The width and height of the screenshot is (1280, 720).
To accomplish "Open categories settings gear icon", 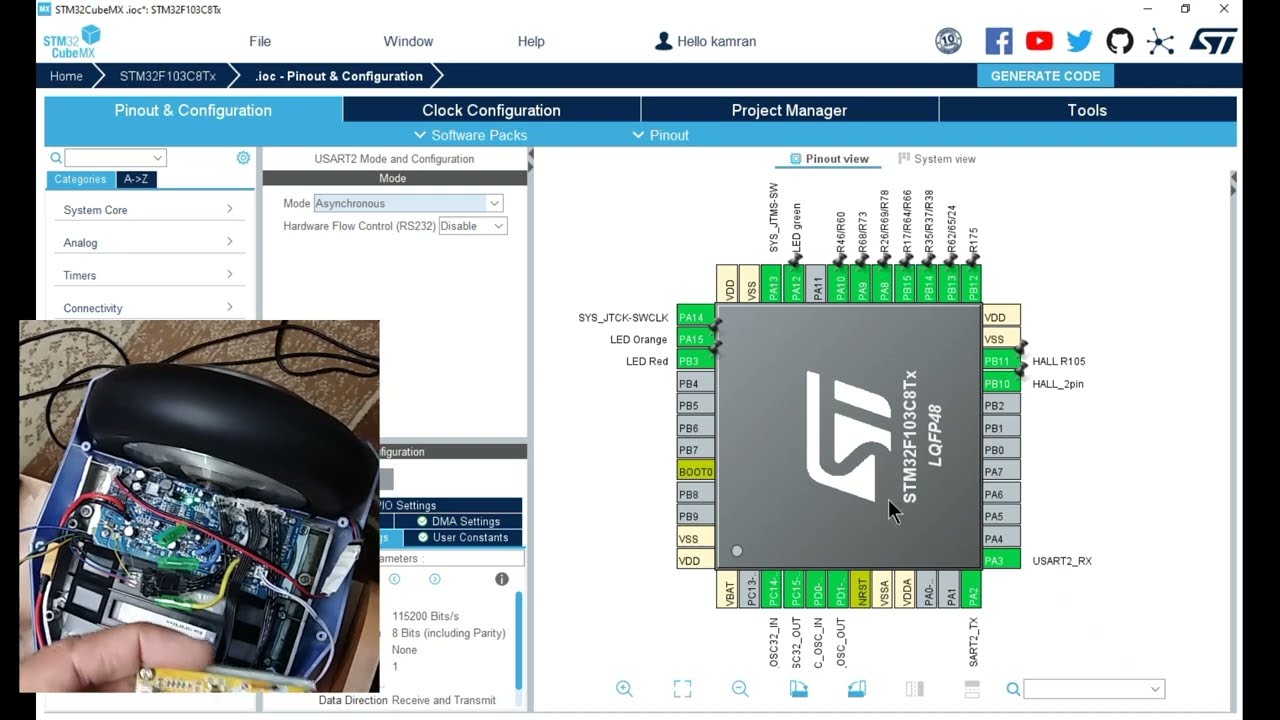I will point(243,158).
